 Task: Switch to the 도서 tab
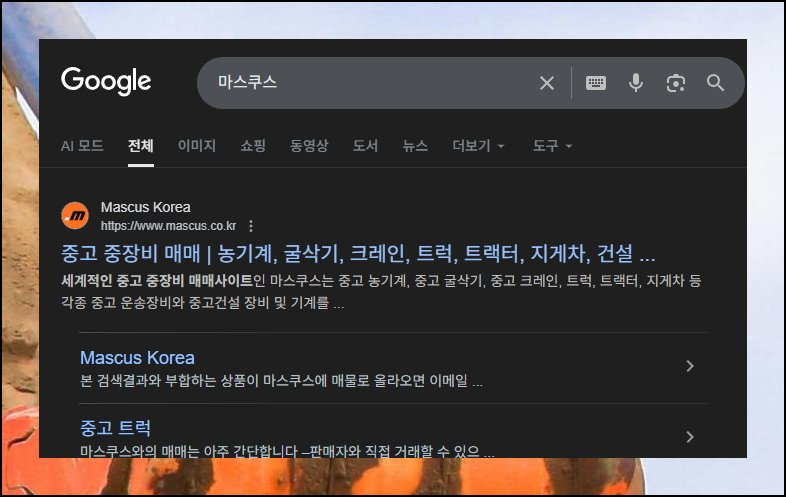coord(365,146)
